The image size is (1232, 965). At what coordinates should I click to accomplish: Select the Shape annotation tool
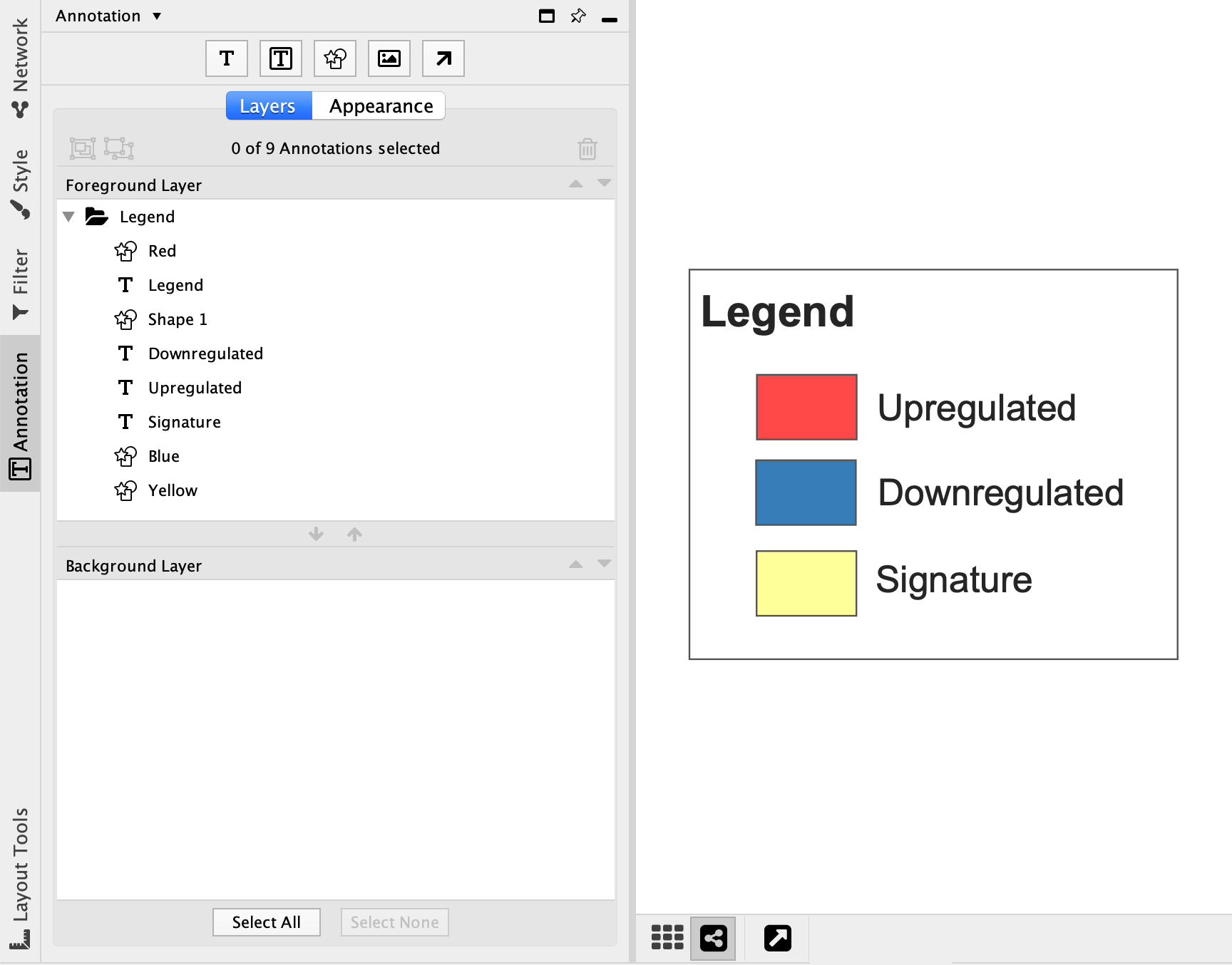click(x=335, y=58)
